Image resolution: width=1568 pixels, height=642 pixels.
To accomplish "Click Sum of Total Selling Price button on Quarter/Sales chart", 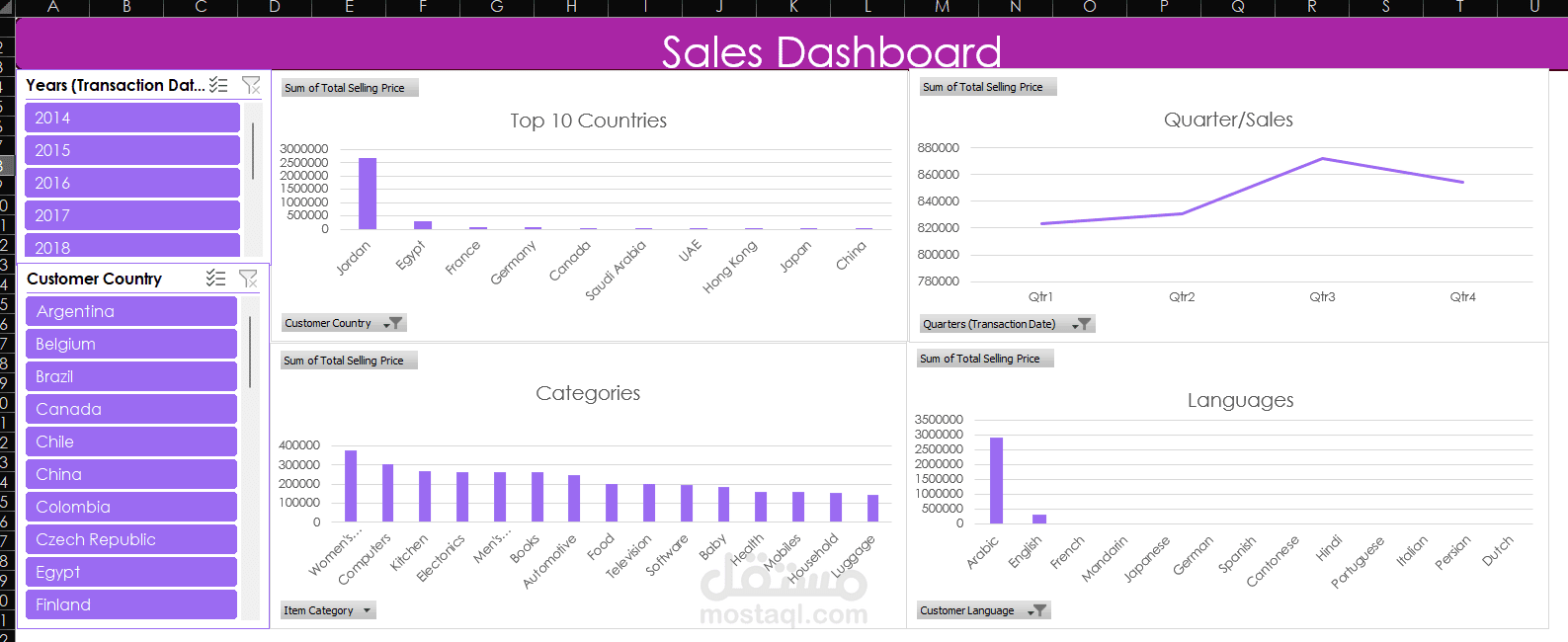I will click(x=988, y=87).
